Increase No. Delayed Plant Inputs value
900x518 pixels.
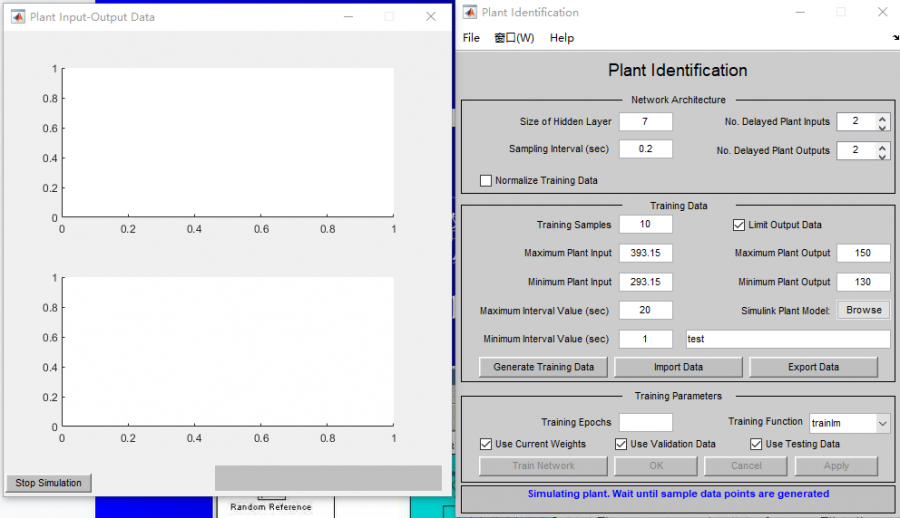(882, 118)
